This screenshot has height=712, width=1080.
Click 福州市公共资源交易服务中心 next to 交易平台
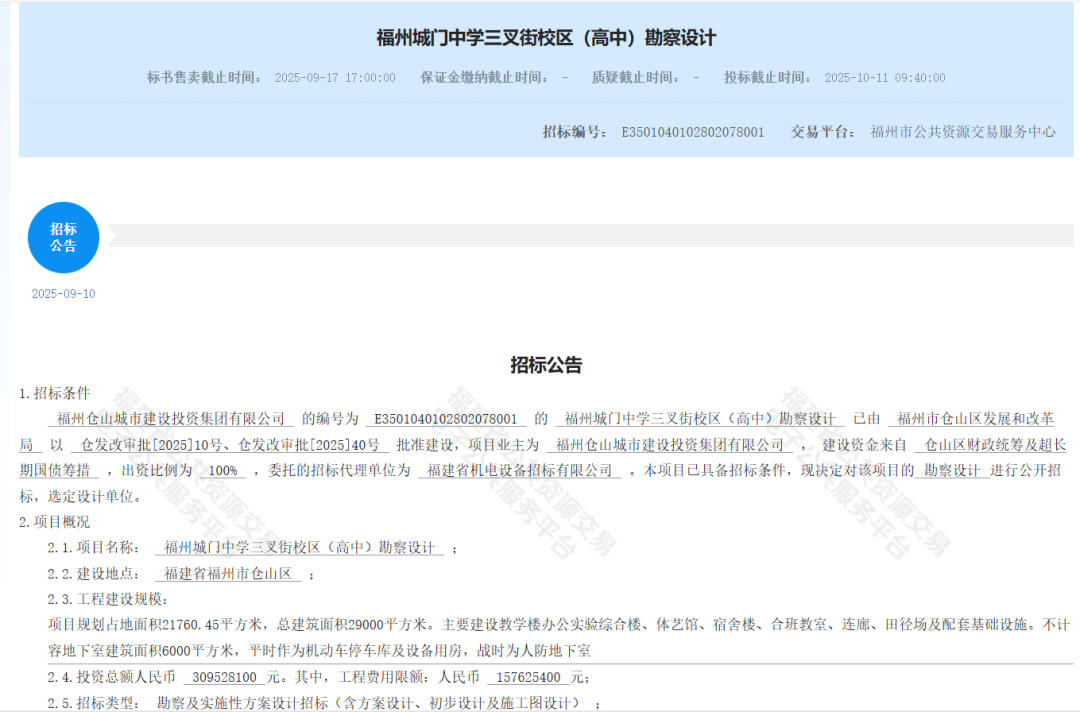962,132
